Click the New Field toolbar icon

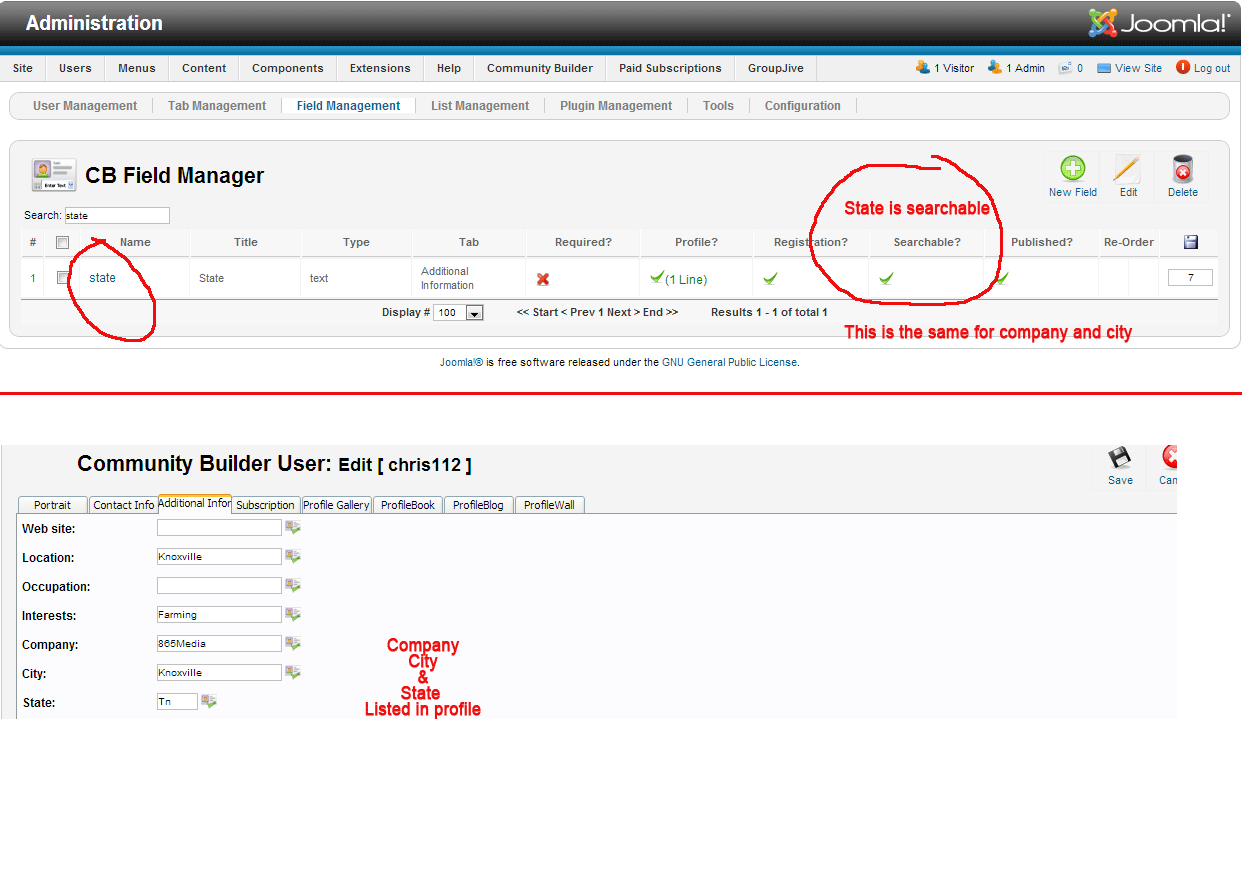click(x=1072, y=169)
